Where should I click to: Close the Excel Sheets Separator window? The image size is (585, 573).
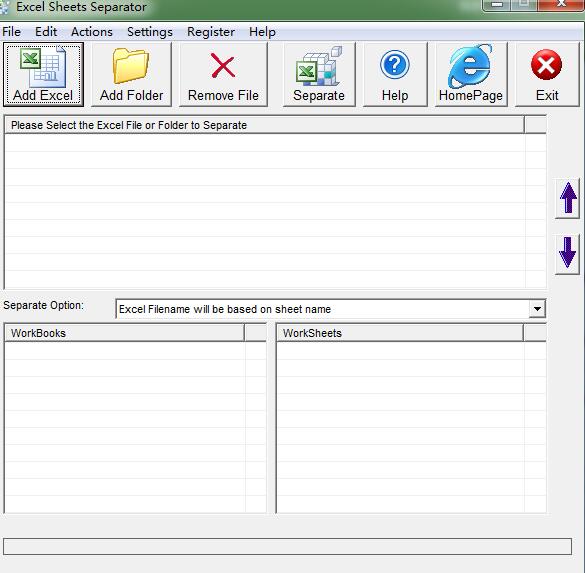point(561,4)
